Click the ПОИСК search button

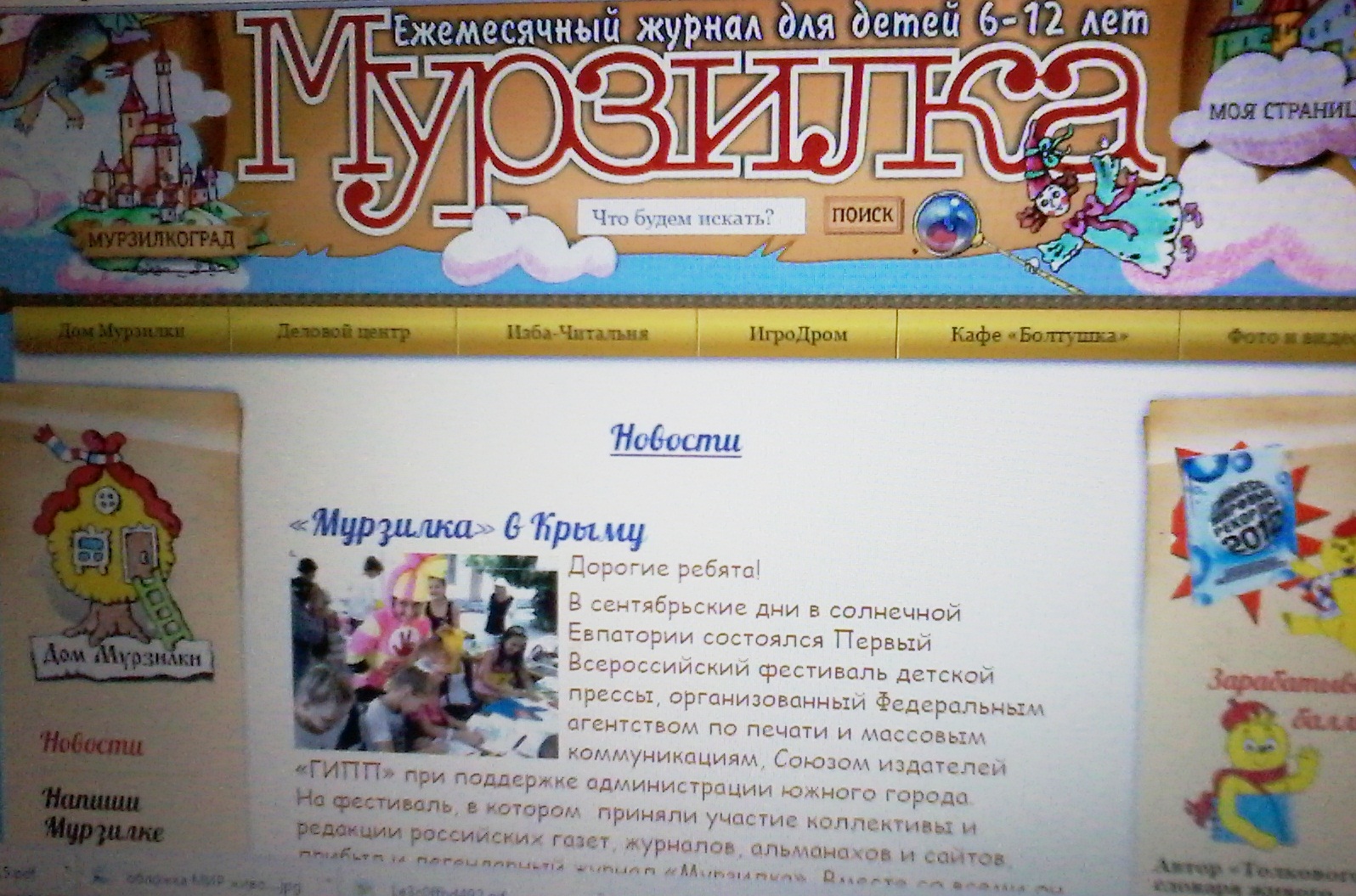click(862, 215)
